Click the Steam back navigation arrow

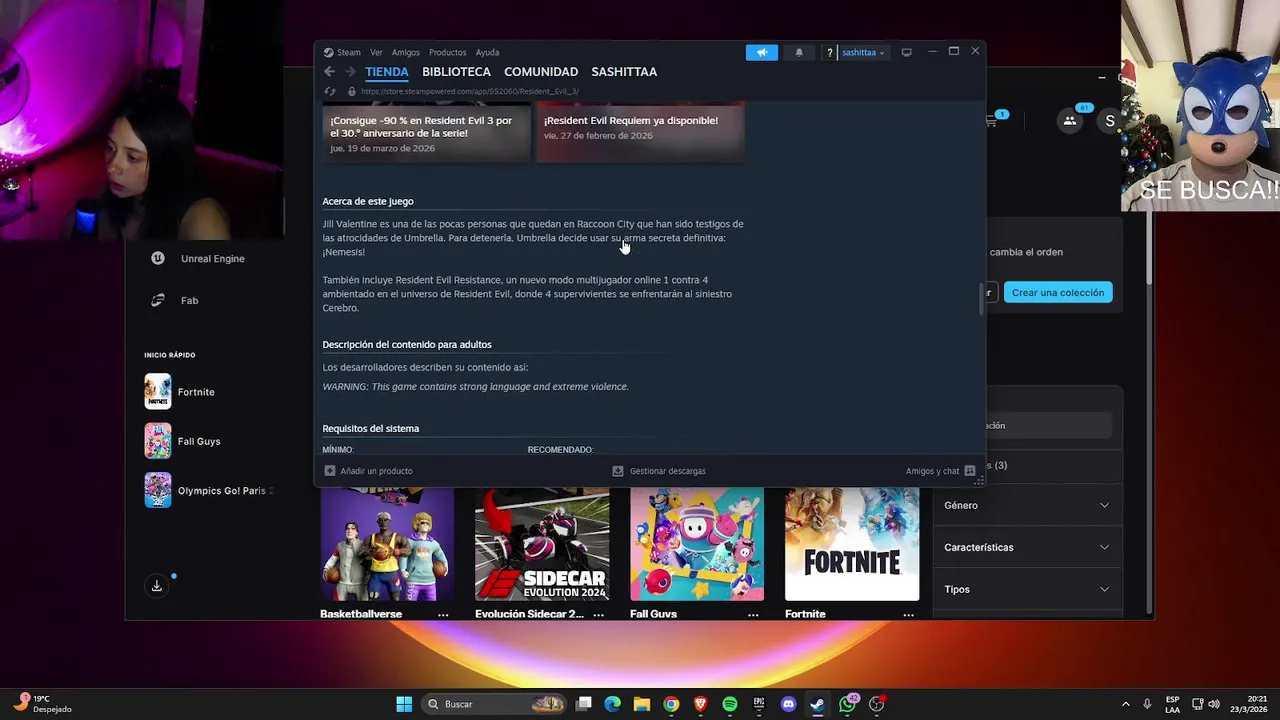(x=329, y=72)
